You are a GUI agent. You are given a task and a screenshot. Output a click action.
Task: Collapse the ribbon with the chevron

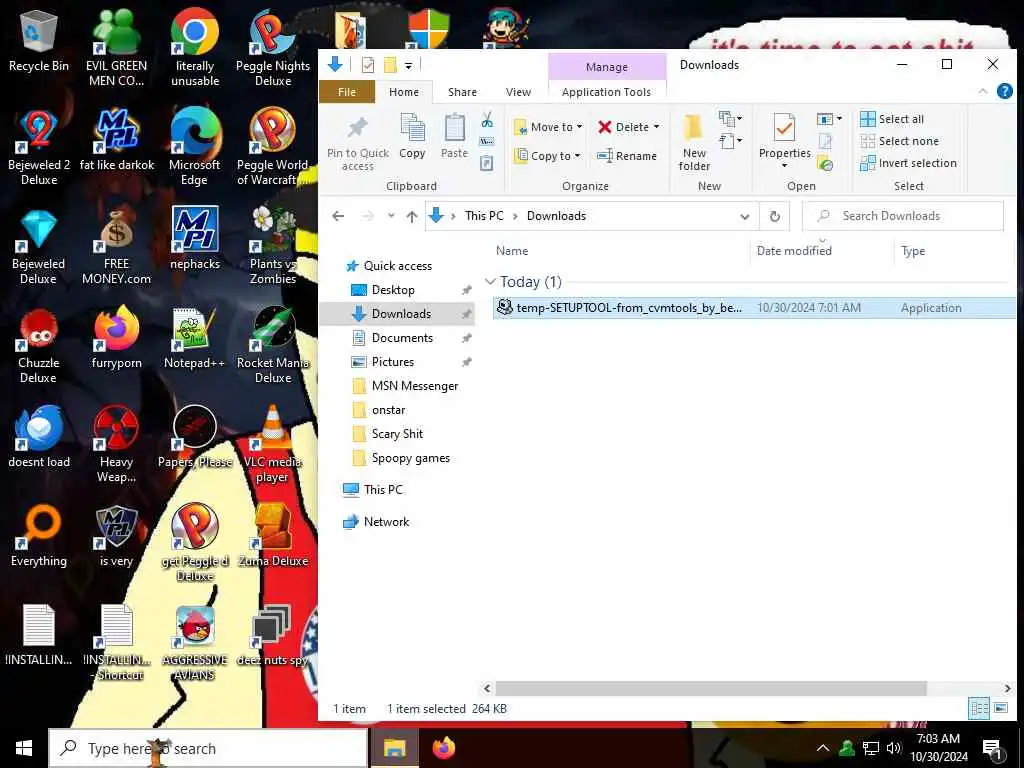tap(982, 91)
